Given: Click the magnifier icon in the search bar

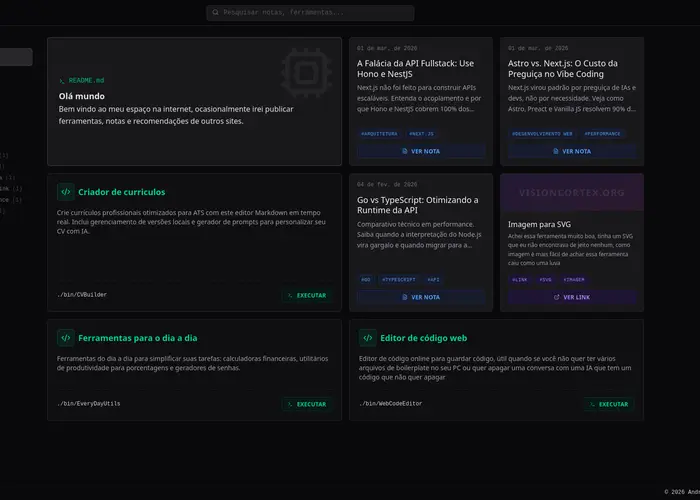Looking at the screenshot, I should click(x=216, y=12).
